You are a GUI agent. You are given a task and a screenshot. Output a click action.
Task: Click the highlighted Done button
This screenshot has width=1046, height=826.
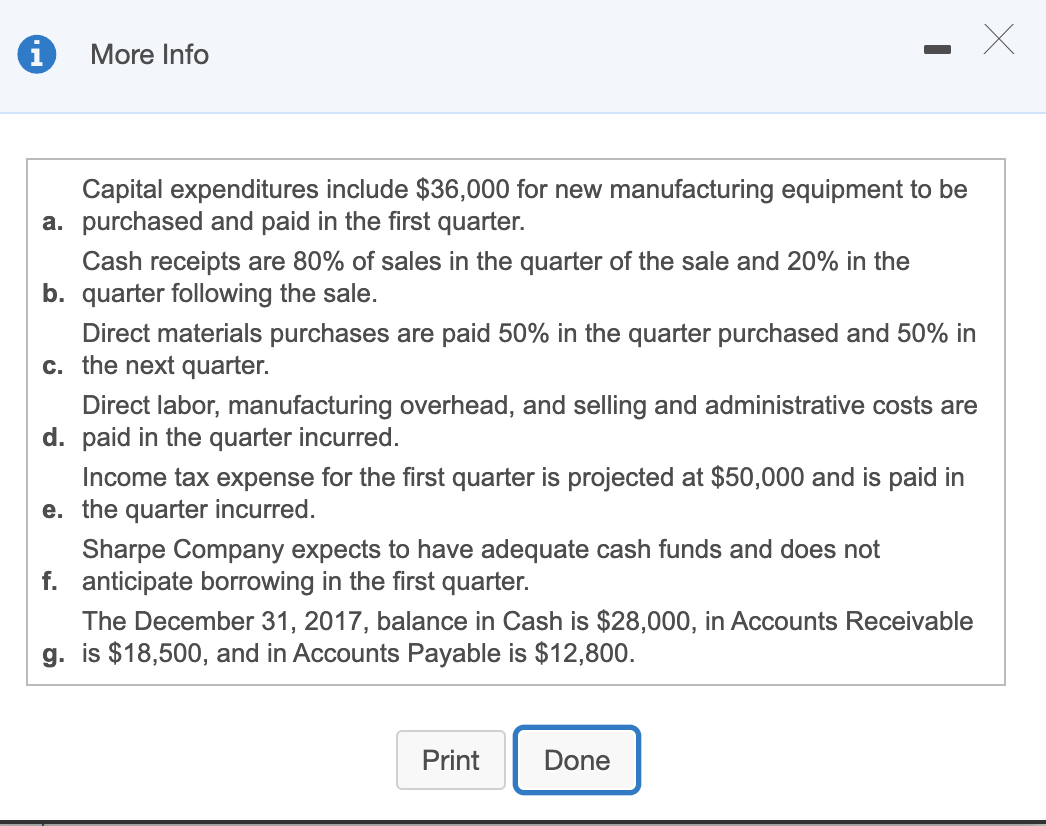tap(576, 760)
